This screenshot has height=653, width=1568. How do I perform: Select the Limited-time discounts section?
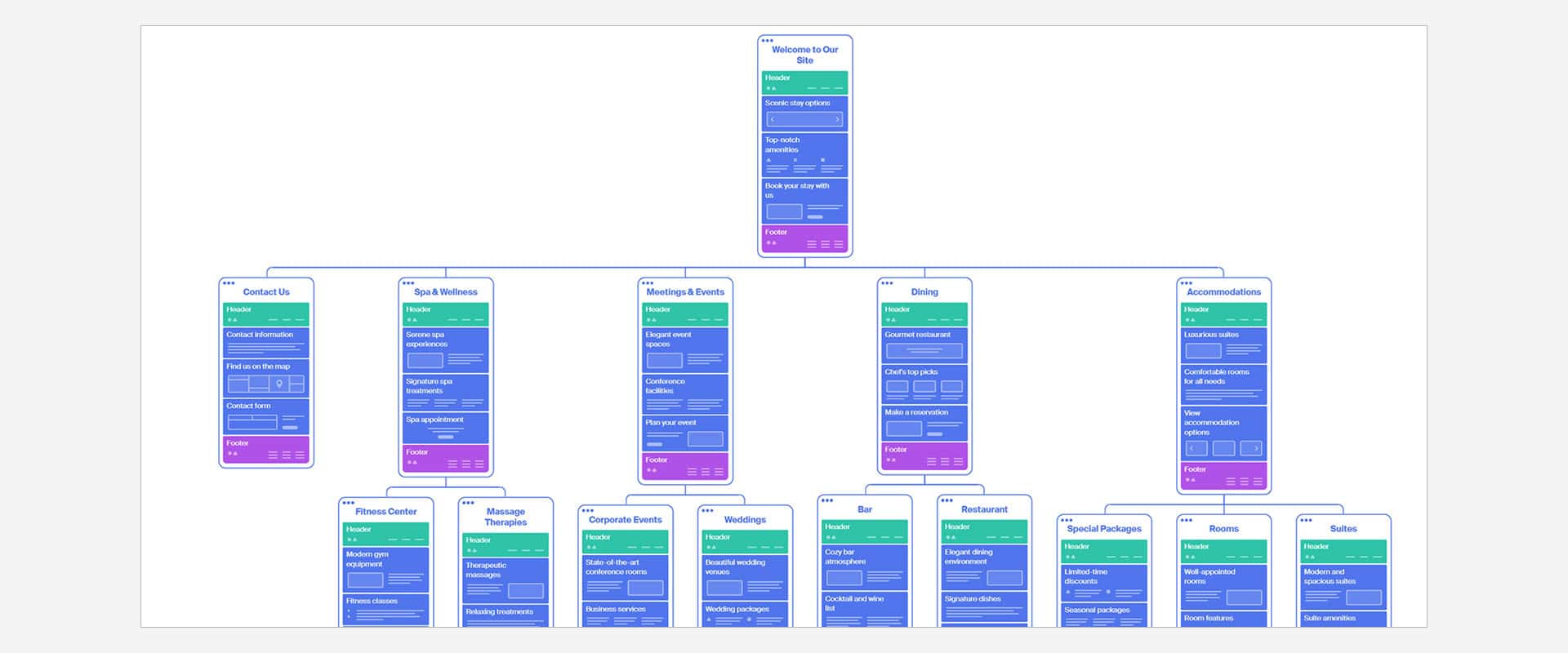tap(1104, 584)
